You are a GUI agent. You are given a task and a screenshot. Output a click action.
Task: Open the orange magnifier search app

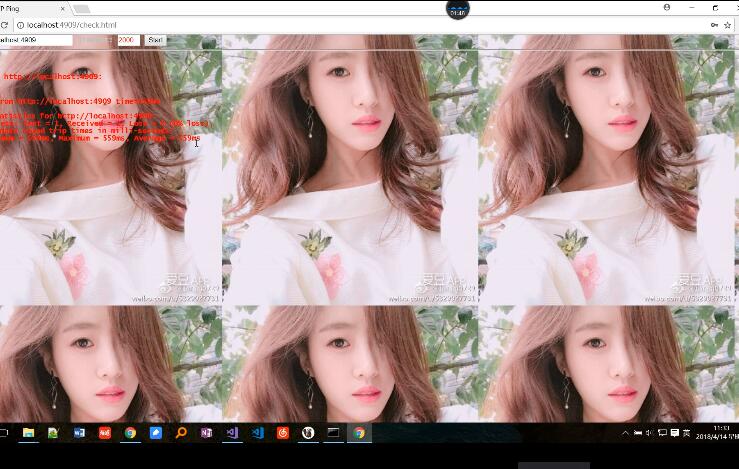click(181, 433)
